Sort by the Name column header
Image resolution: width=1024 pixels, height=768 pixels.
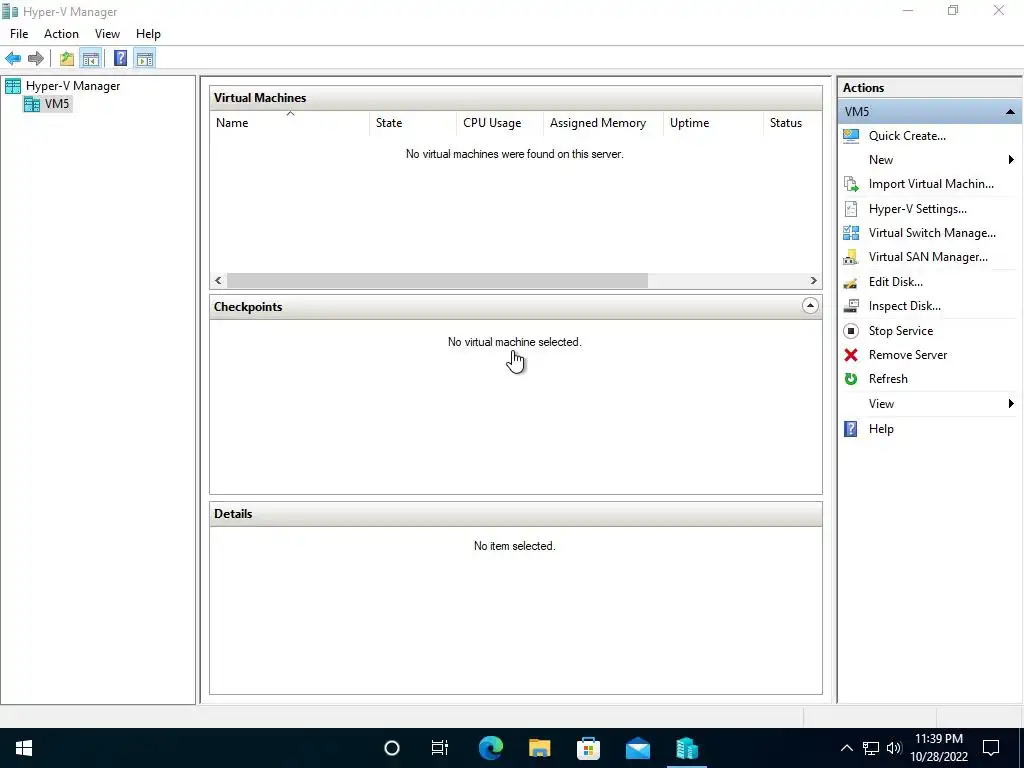(x=289, y=123)
